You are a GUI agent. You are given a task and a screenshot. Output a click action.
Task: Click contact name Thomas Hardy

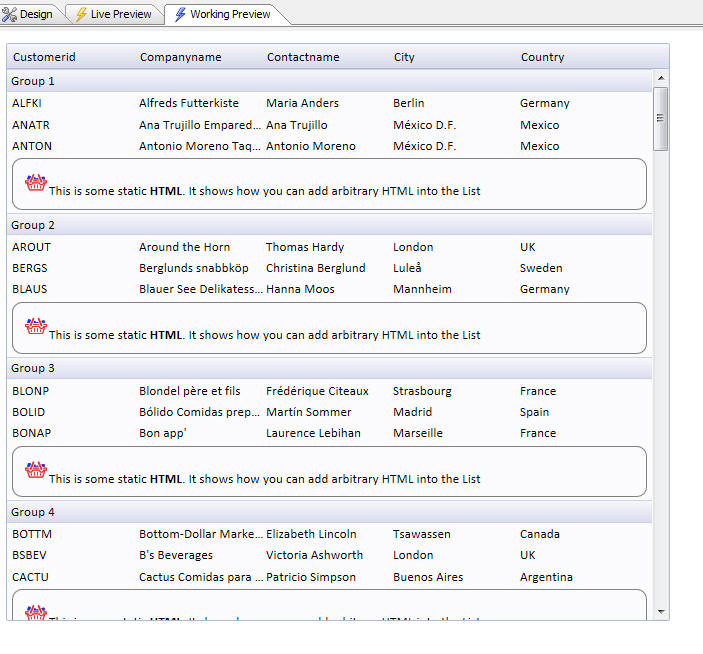coord(305,247)
